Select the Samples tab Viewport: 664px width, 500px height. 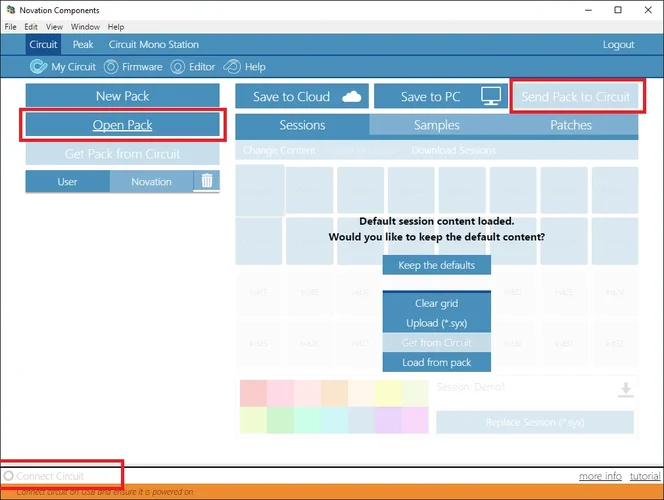tap(437, 125)
